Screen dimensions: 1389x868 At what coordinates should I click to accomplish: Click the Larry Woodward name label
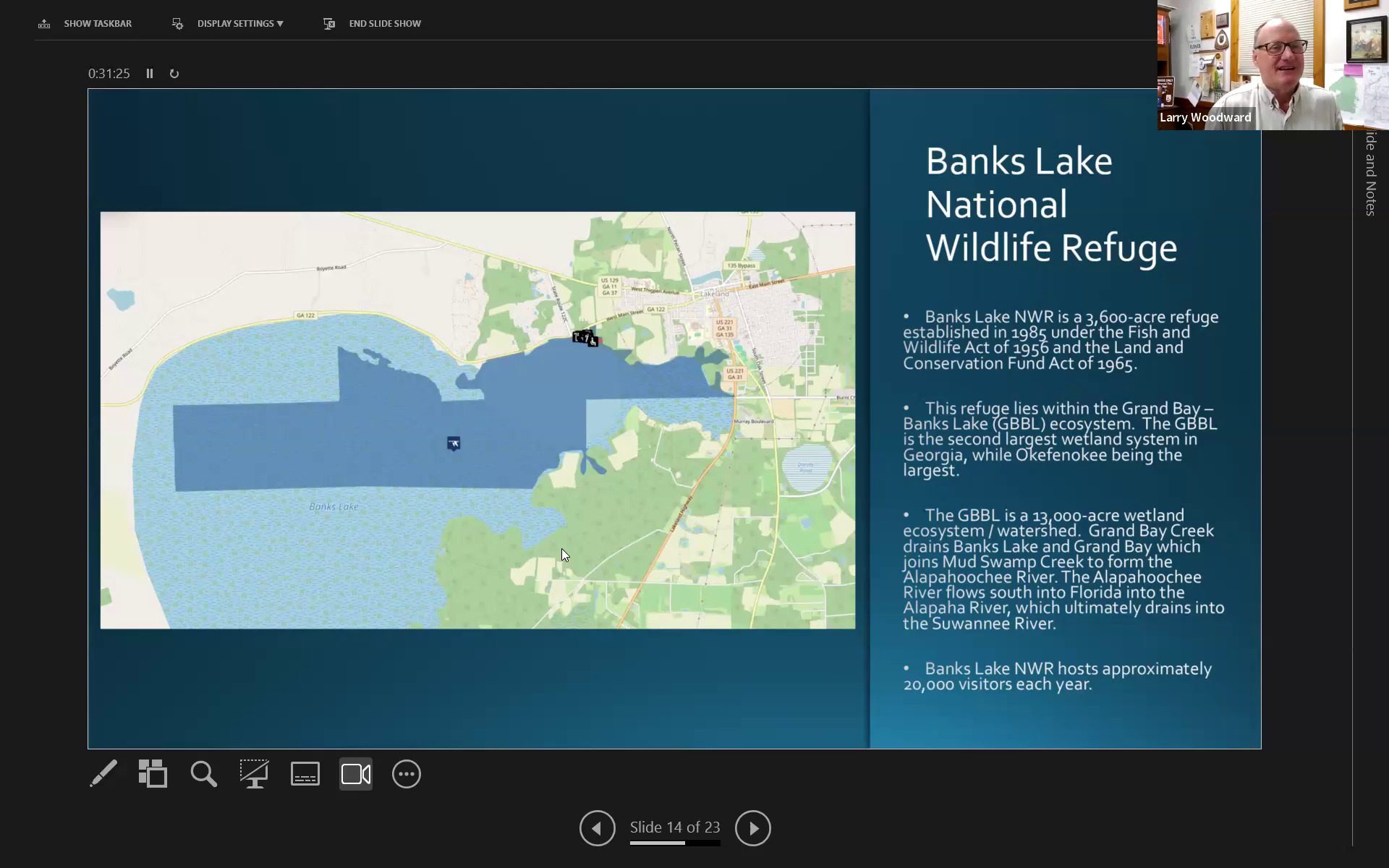[x=1205, y=117]
